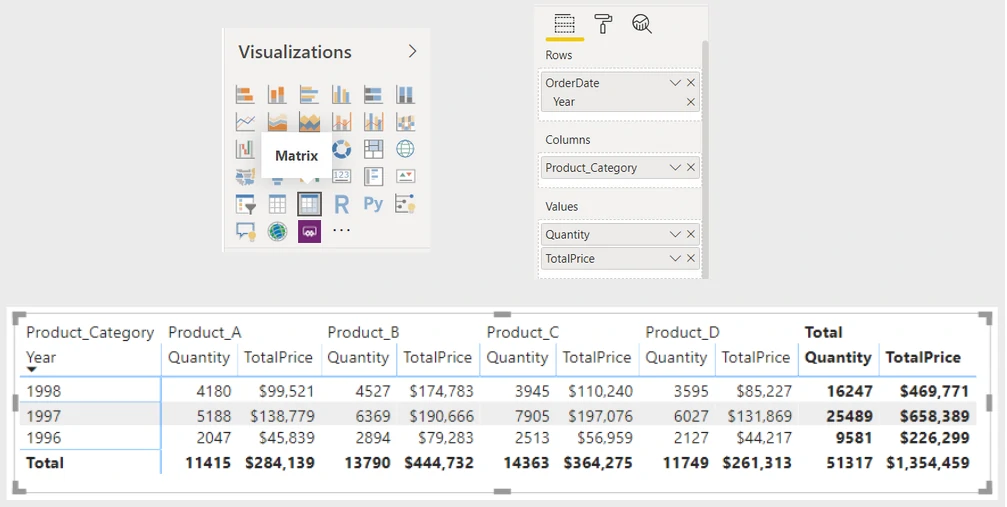Viewport: 1007px width, 507px height.
Task: Click the grand total $1,354,459 cell
Action: (928, 463)
